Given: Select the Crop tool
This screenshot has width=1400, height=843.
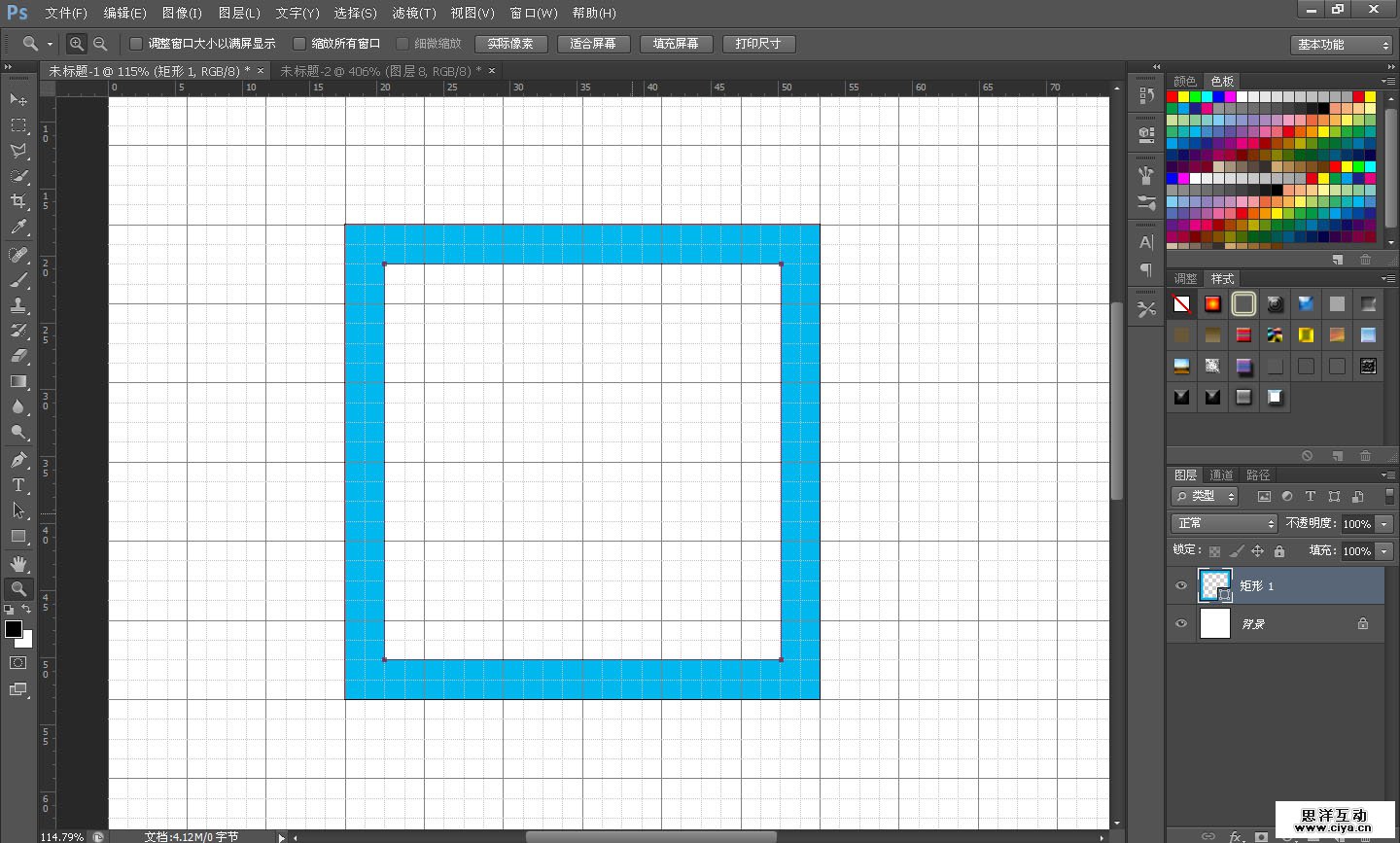Looking at the screenshot, I should (17, 201).
